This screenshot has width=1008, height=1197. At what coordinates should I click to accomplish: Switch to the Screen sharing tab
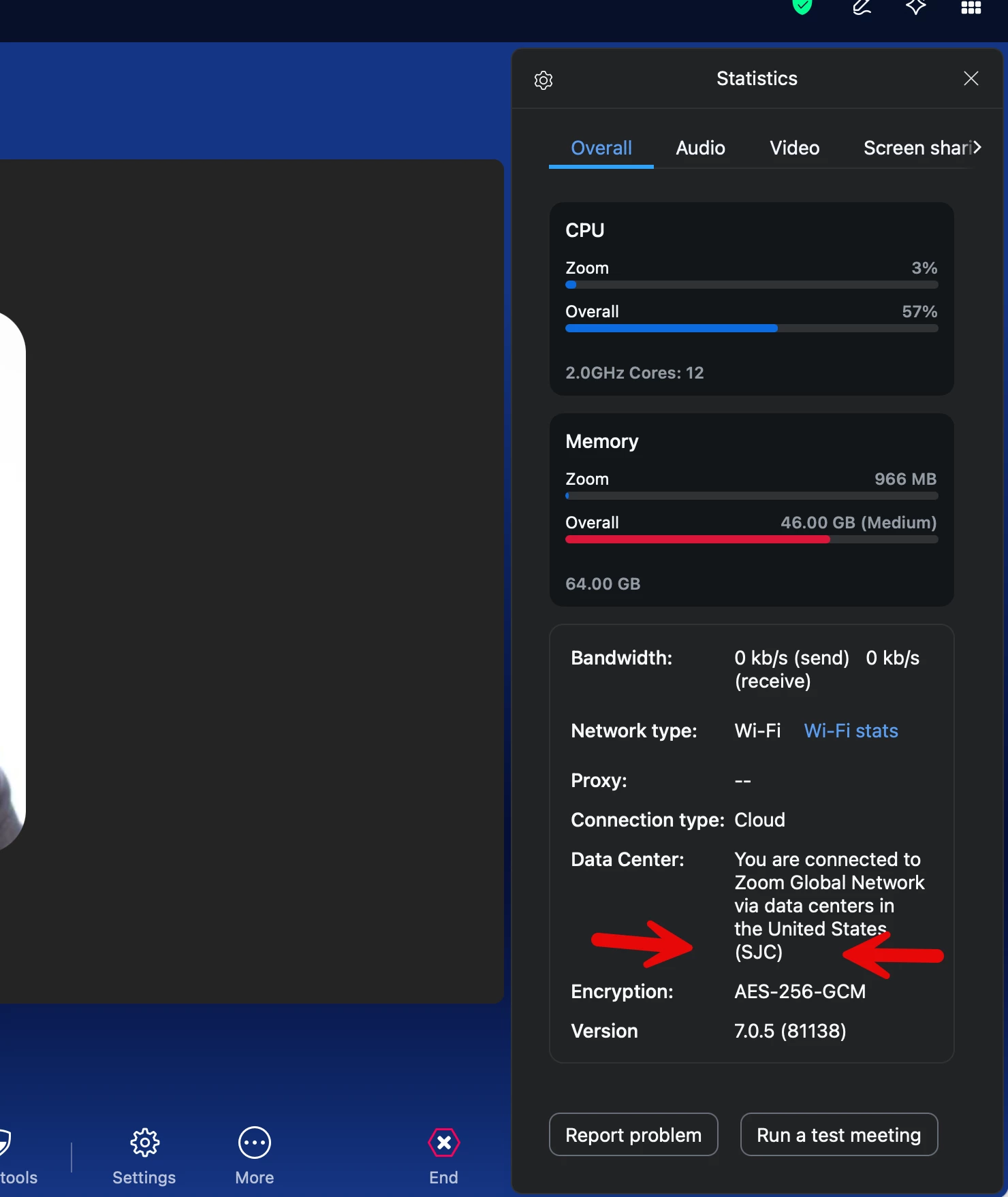point(917,148)
